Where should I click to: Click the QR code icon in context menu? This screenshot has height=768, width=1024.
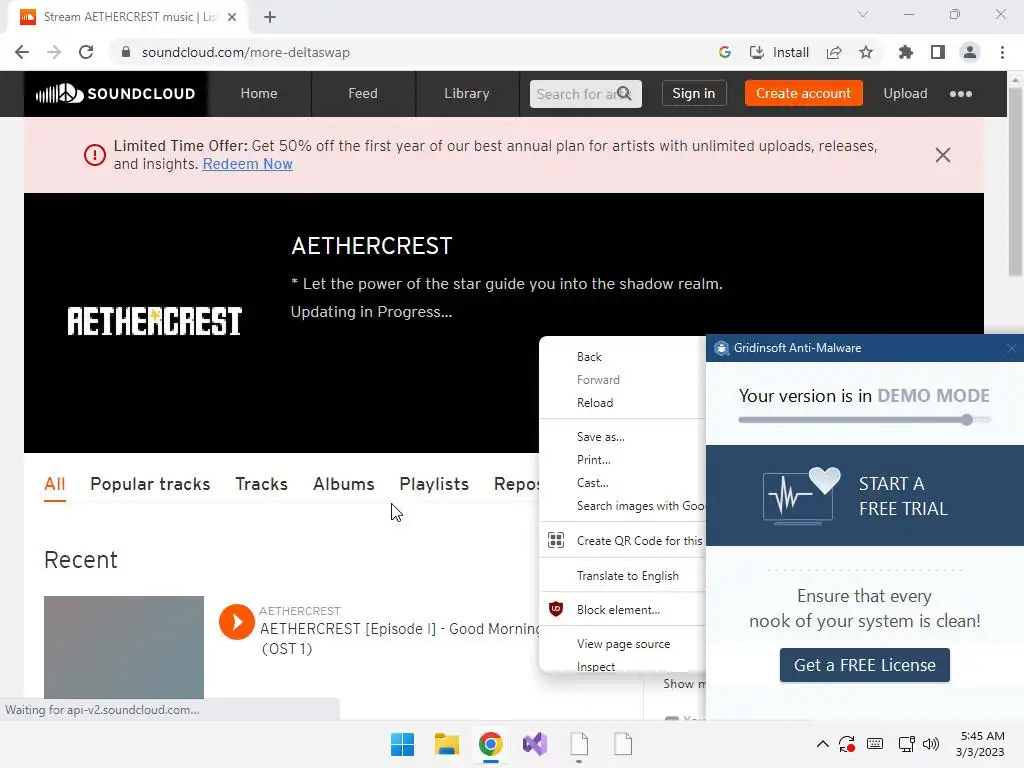[556, 540]
